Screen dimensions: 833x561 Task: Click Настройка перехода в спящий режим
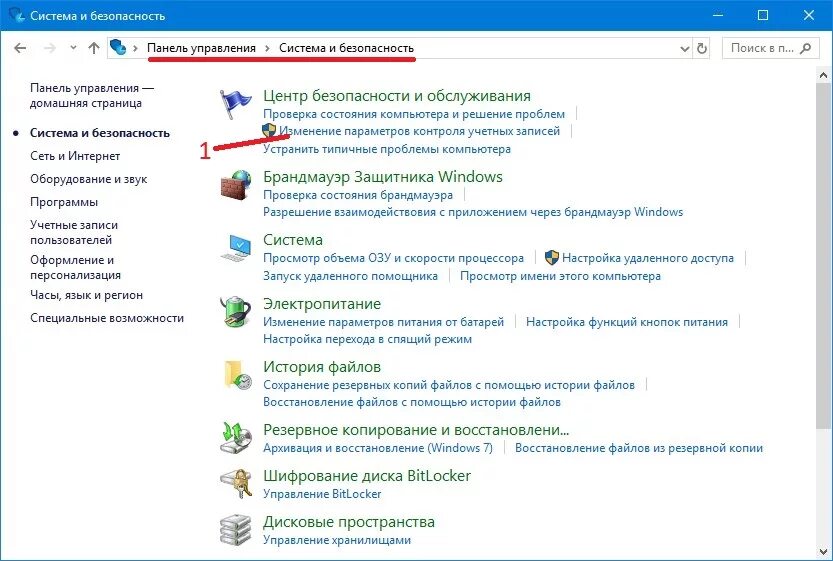click(368, 339)
